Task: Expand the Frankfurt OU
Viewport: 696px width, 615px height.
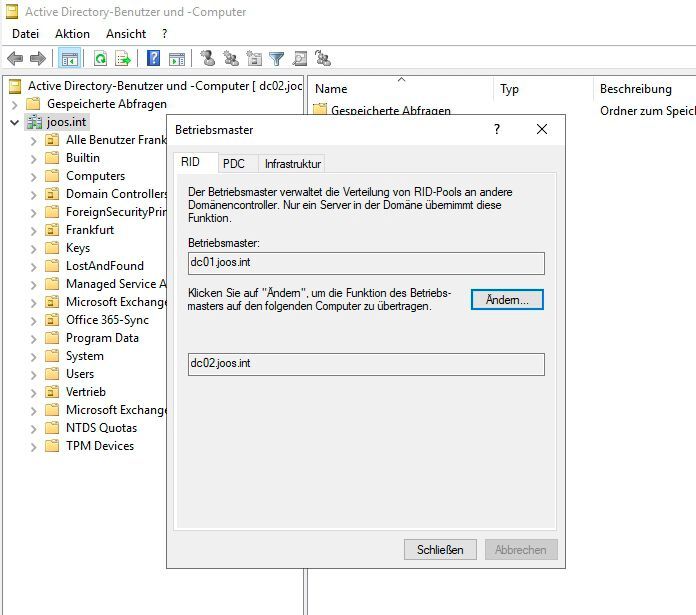Action: click(33, 230)
